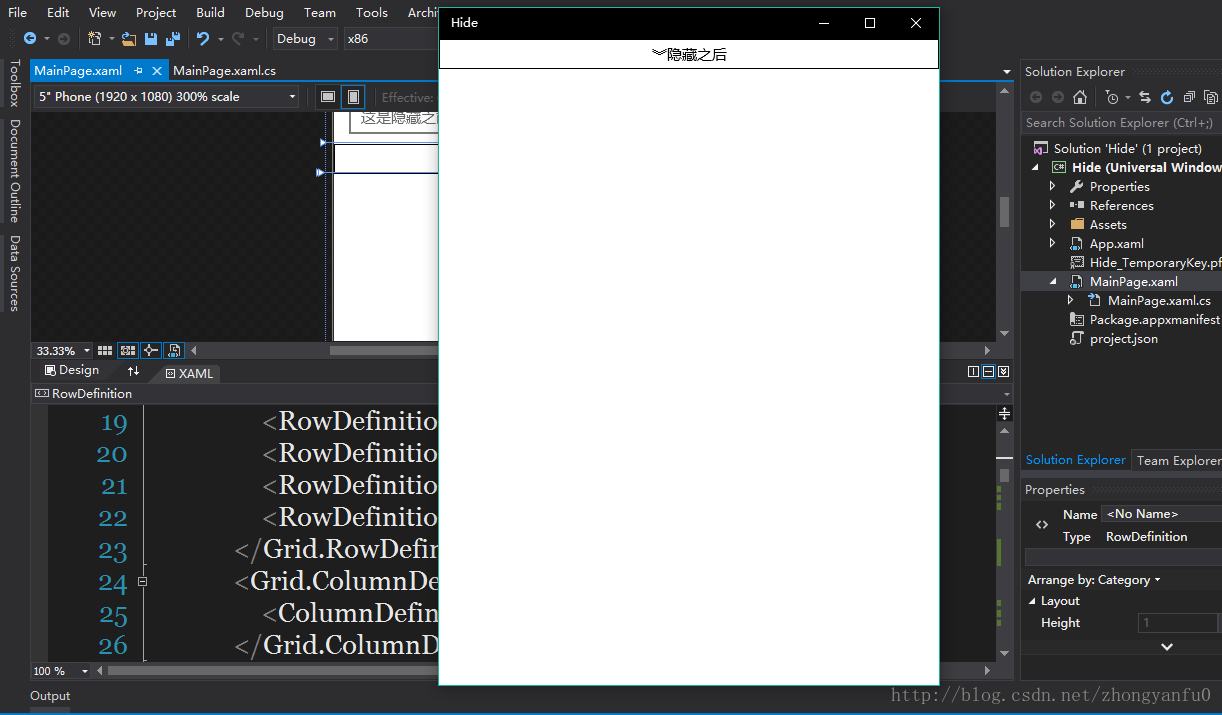Switch to the XAML tab
The width and height of the screenshot is (1222, 715).
(189, 373)
